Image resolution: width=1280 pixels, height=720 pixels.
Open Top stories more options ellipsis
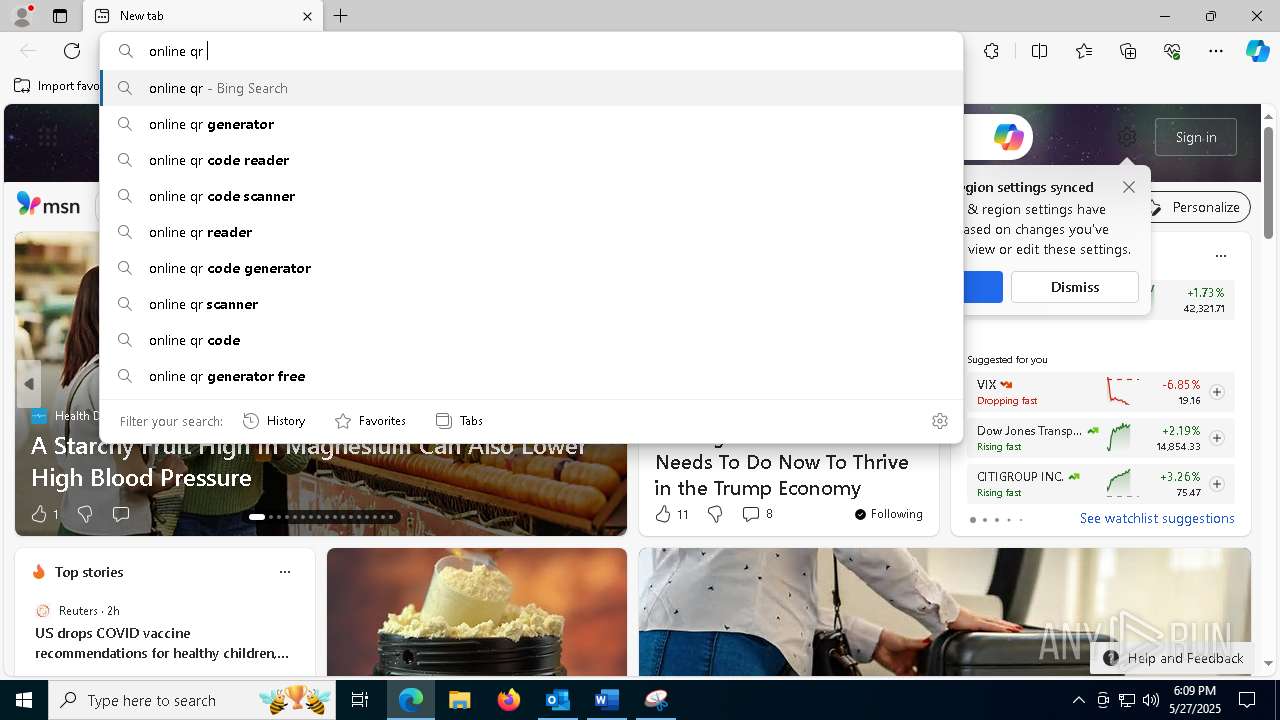[285, 572]
